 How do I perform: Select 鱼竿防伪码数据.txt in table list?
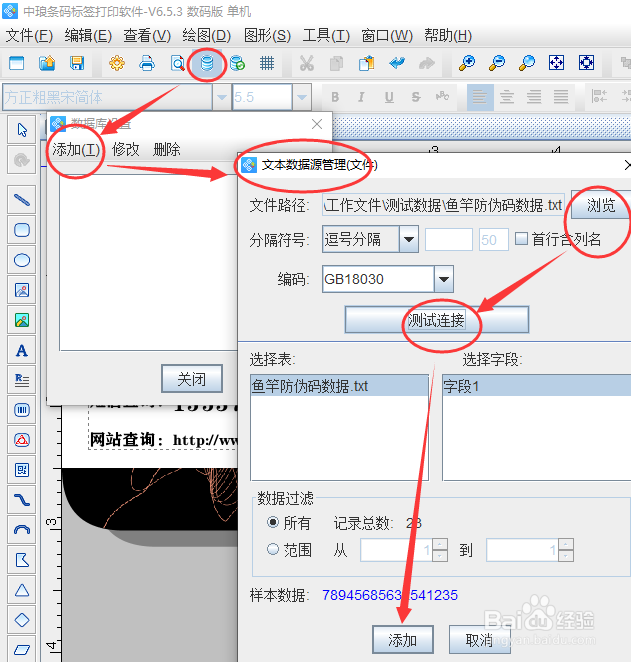pyautogui.click(x=339, y=386)
